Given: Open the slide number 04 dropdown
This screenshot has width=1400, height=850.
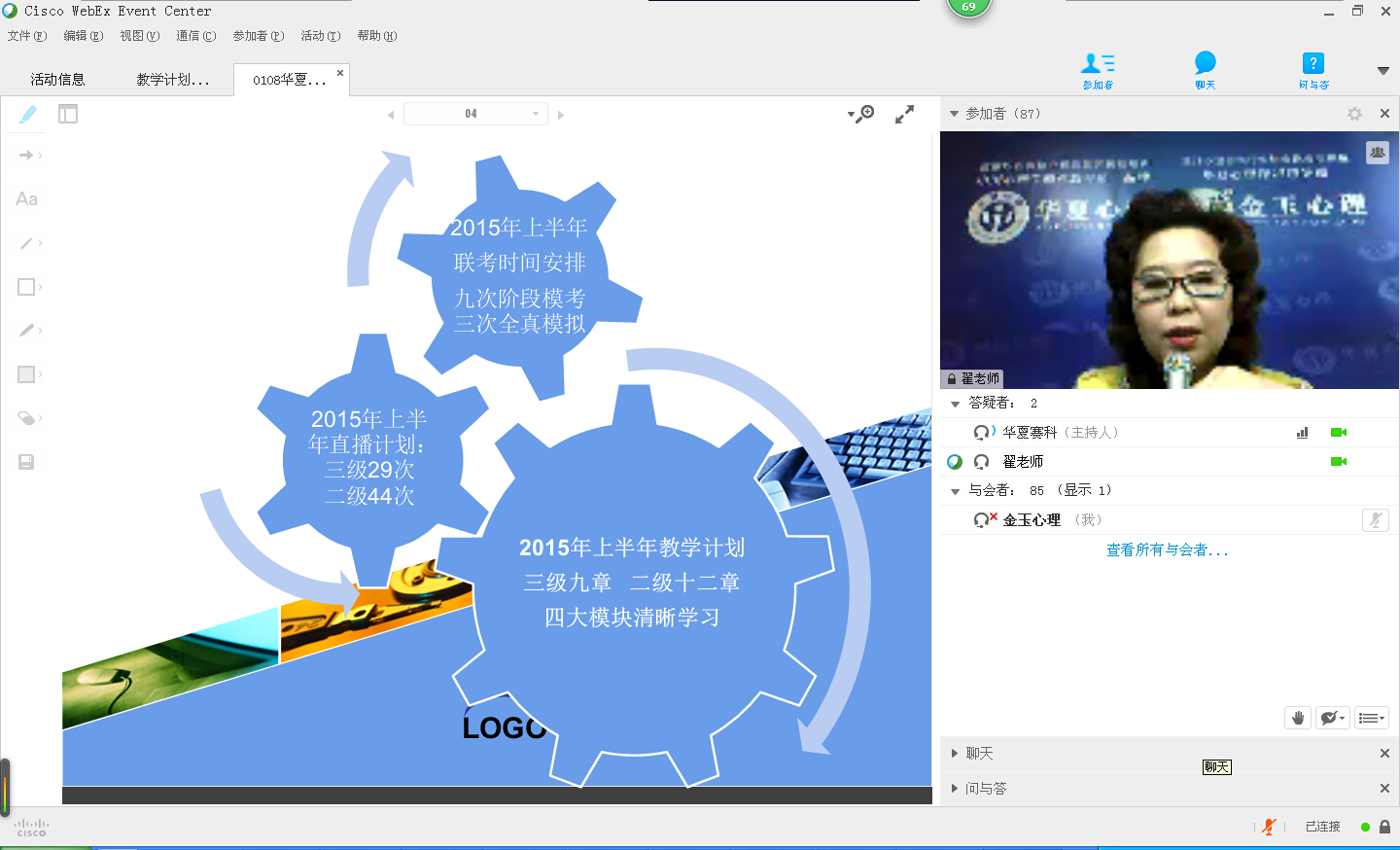Looking at the screenshot, I should tap(475, 114).
